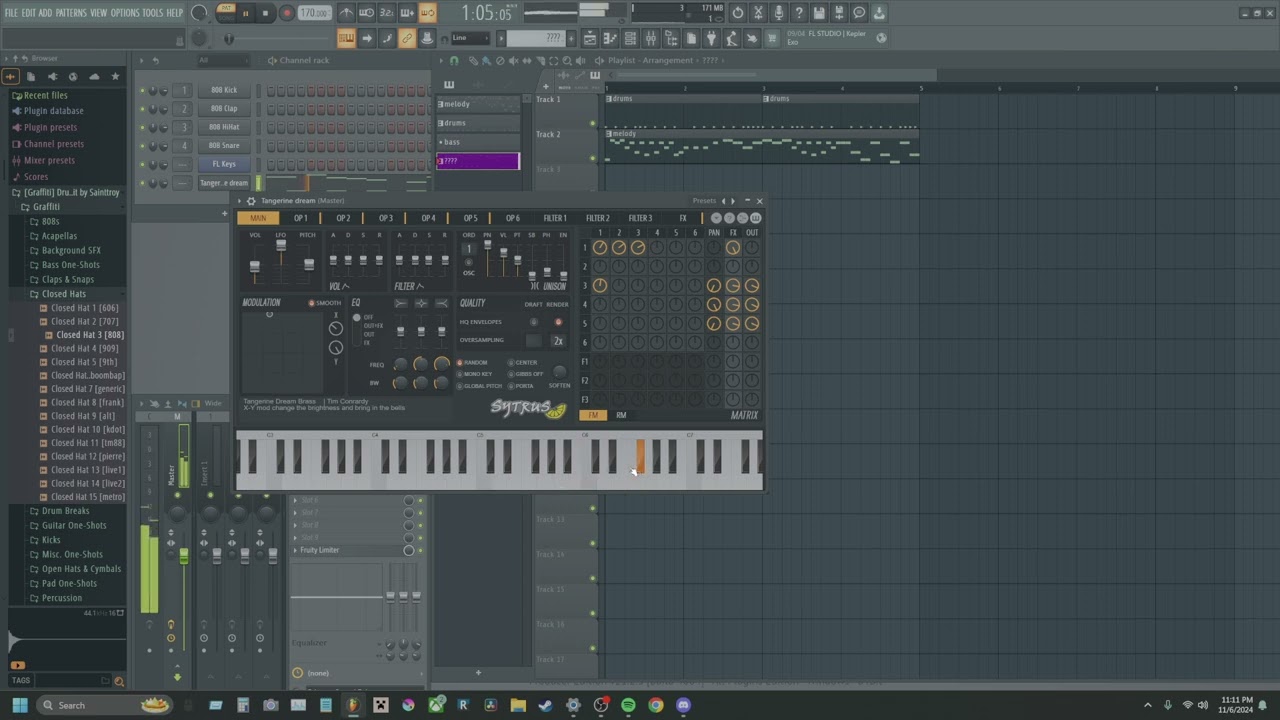The width and height of the screenshot is (1280, 720).
Task: Enable MONO KEY option in Sytrus
Action: pyautogui.click(x=475, y=374)
